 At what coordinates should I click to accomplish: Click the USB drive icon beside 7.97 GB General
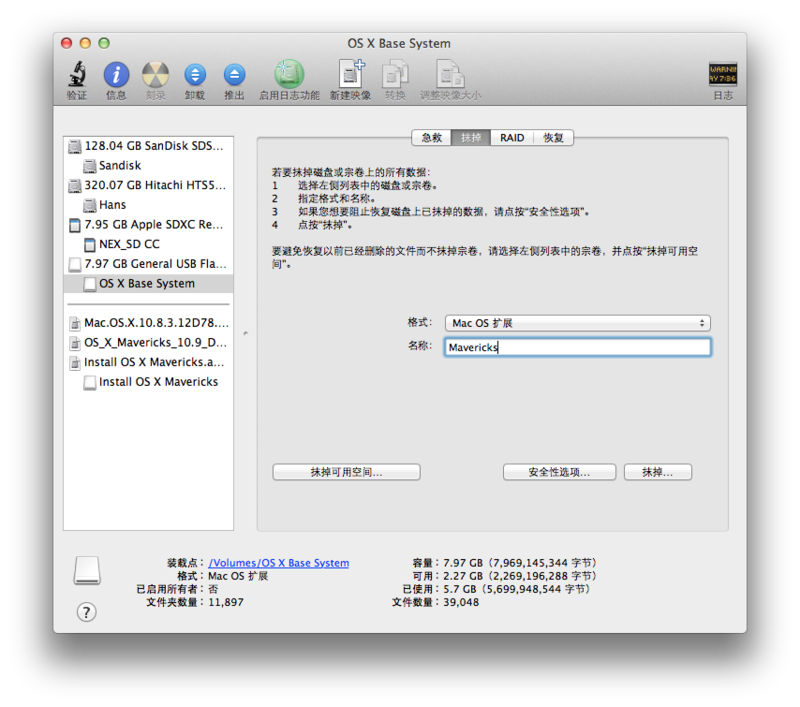click(x=74, y=264)
